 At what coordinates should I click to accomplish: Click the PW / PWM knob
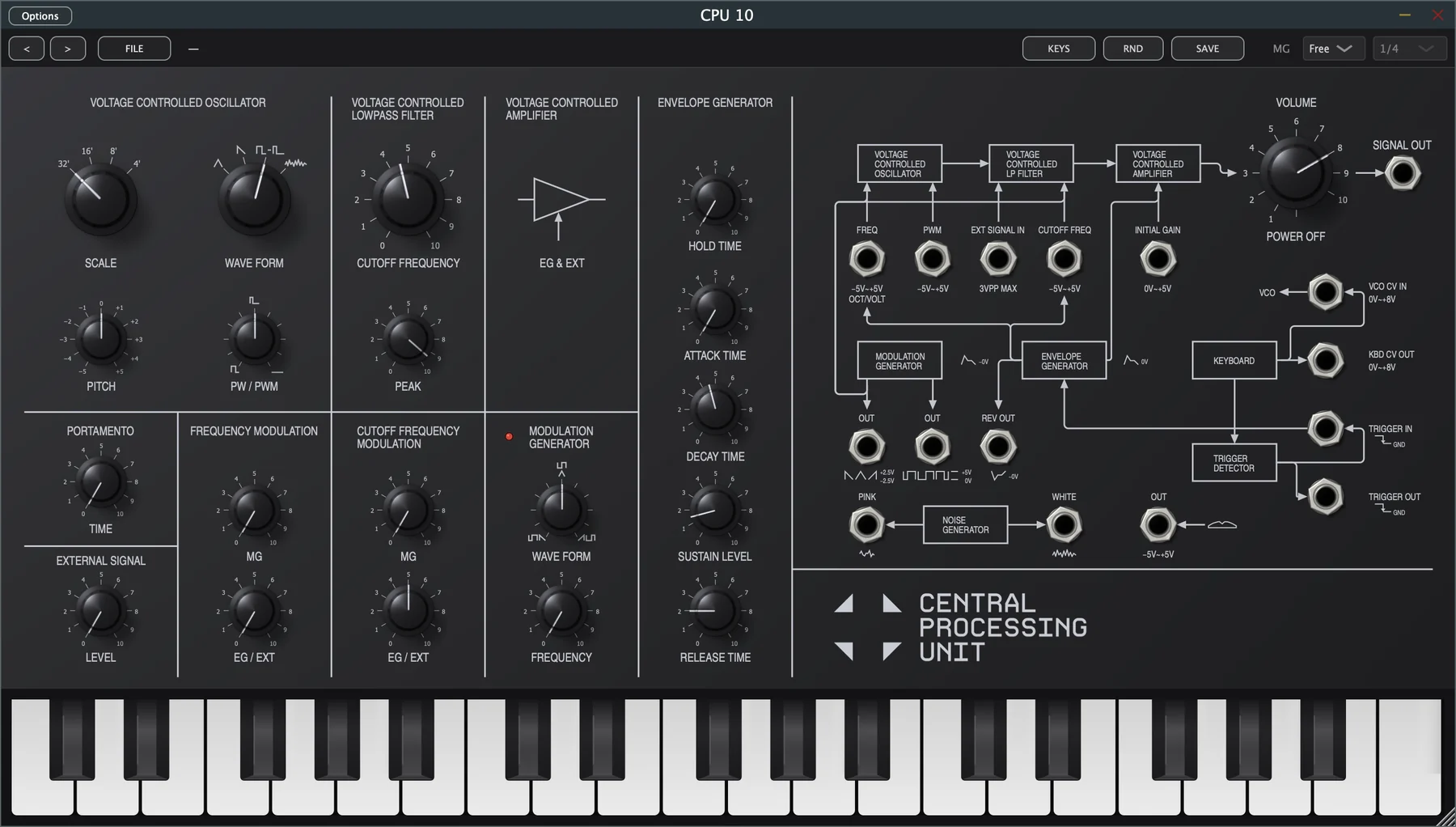254,338
